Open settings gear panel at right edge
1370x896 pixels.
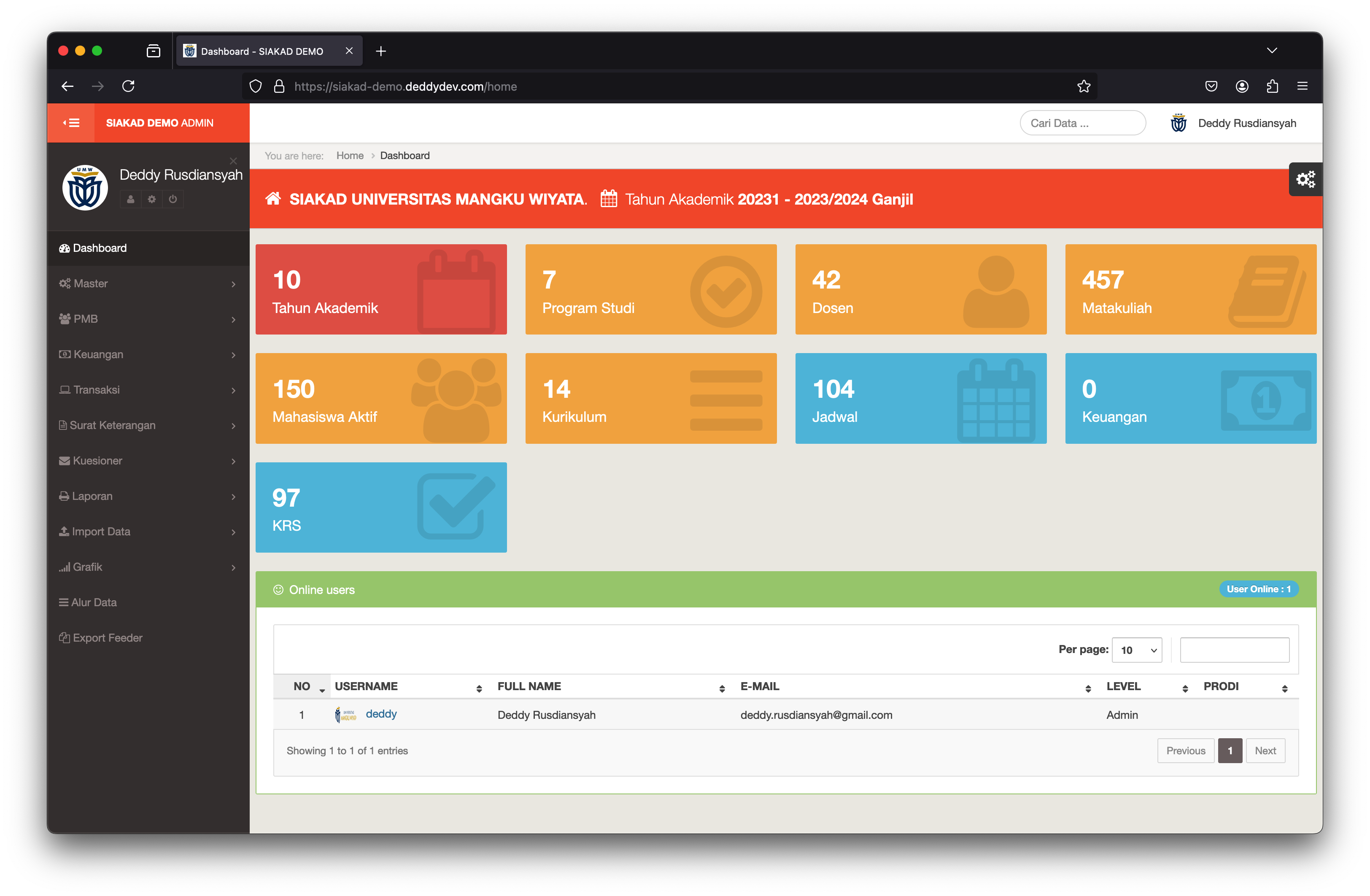coord(1305,180)
